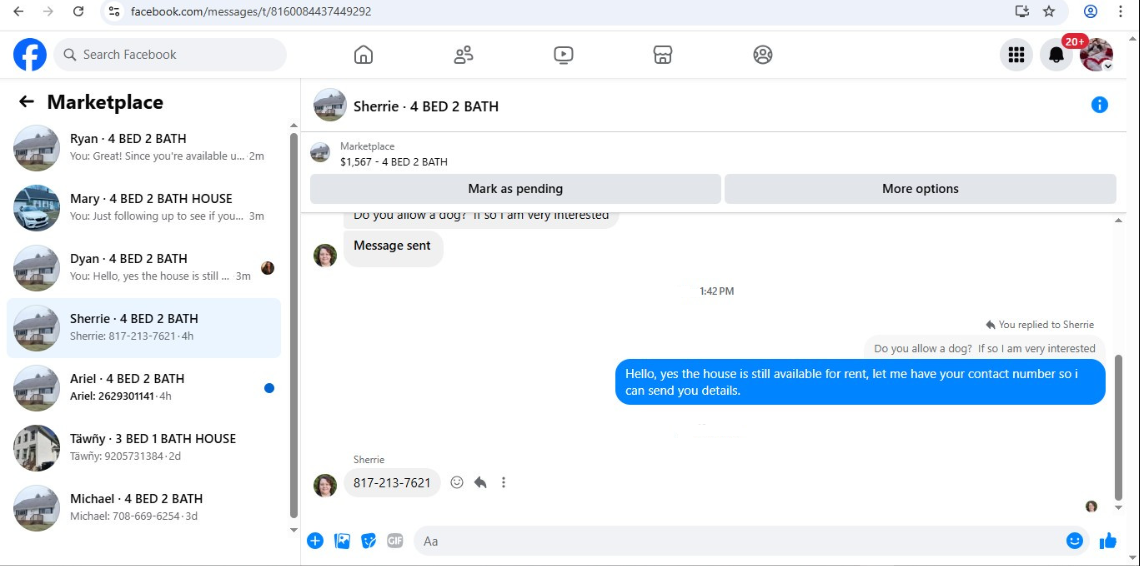Screen dimensions: 1140x566
Task: Click the listing thumbnail in chat header
Action: tap(329, 105)
